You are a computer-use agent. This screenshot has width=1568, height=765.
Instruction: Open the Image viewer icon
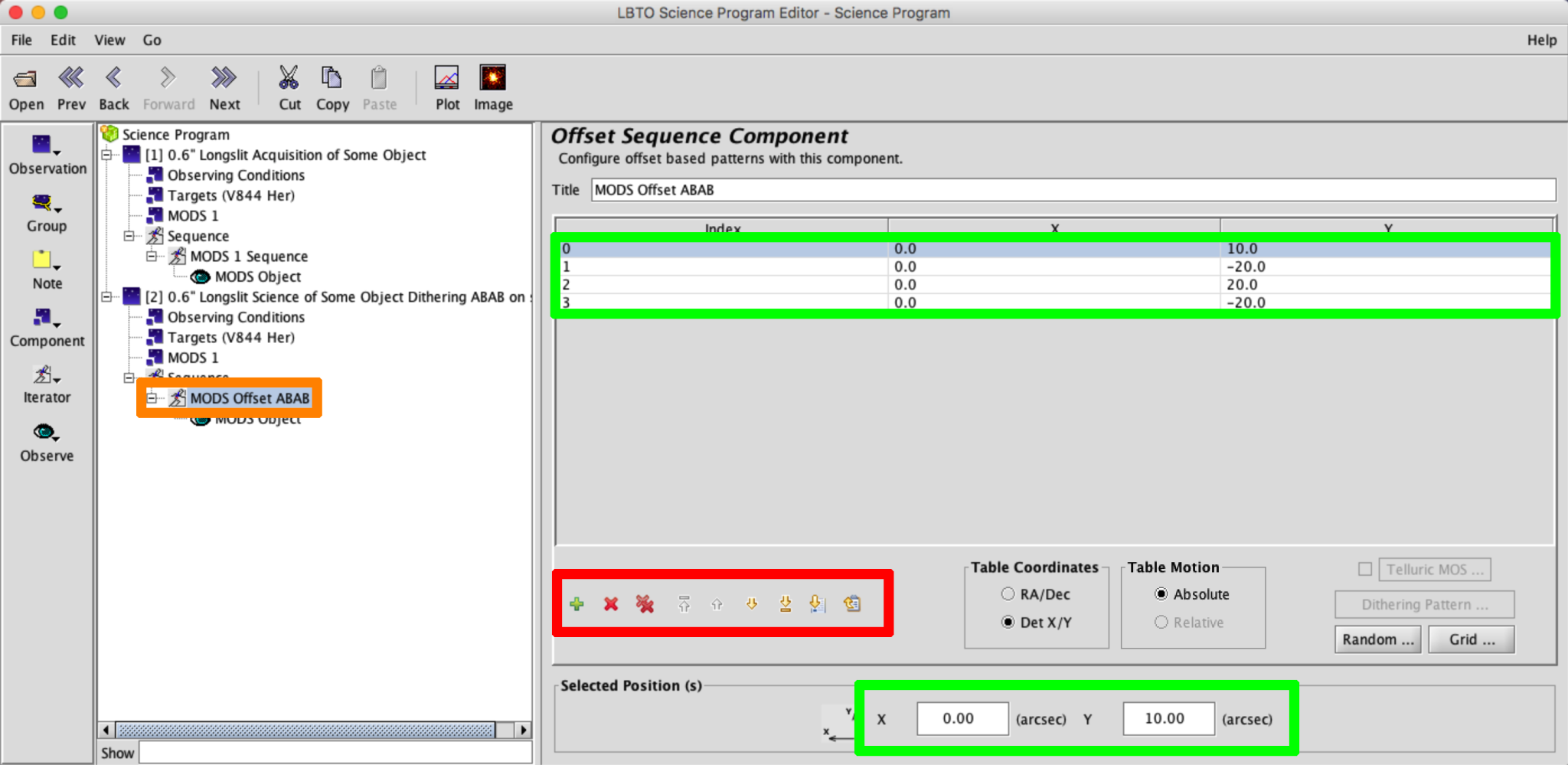[x=493, y=78]
